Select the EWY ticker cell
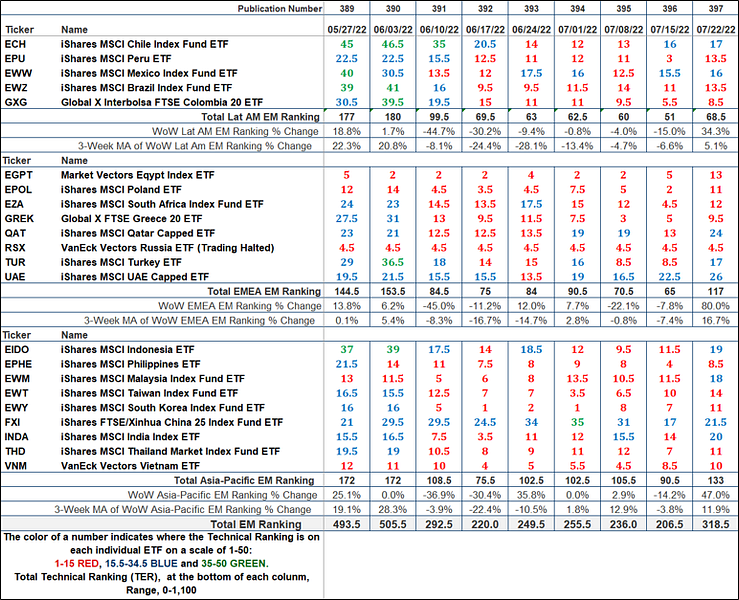739x600 pixels. (16, 408)
